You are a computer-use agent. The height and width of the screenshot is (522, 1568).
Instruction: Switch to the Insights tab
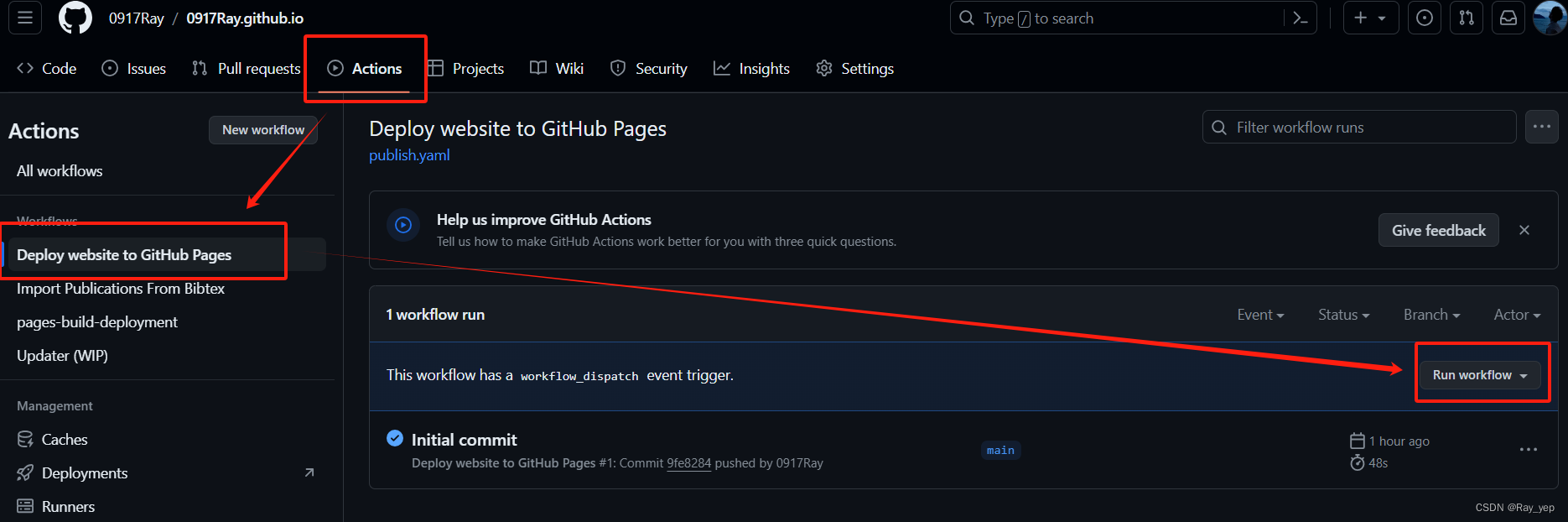(752, 69)
